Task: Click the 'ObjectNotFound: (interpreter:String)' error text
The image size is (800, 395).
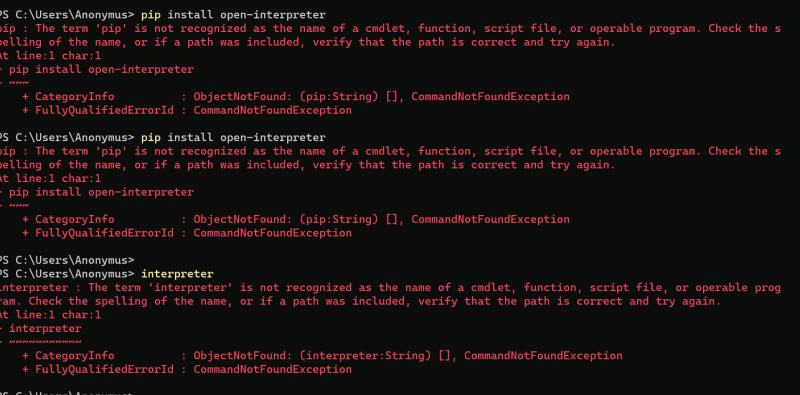Action: pos(312,355)
